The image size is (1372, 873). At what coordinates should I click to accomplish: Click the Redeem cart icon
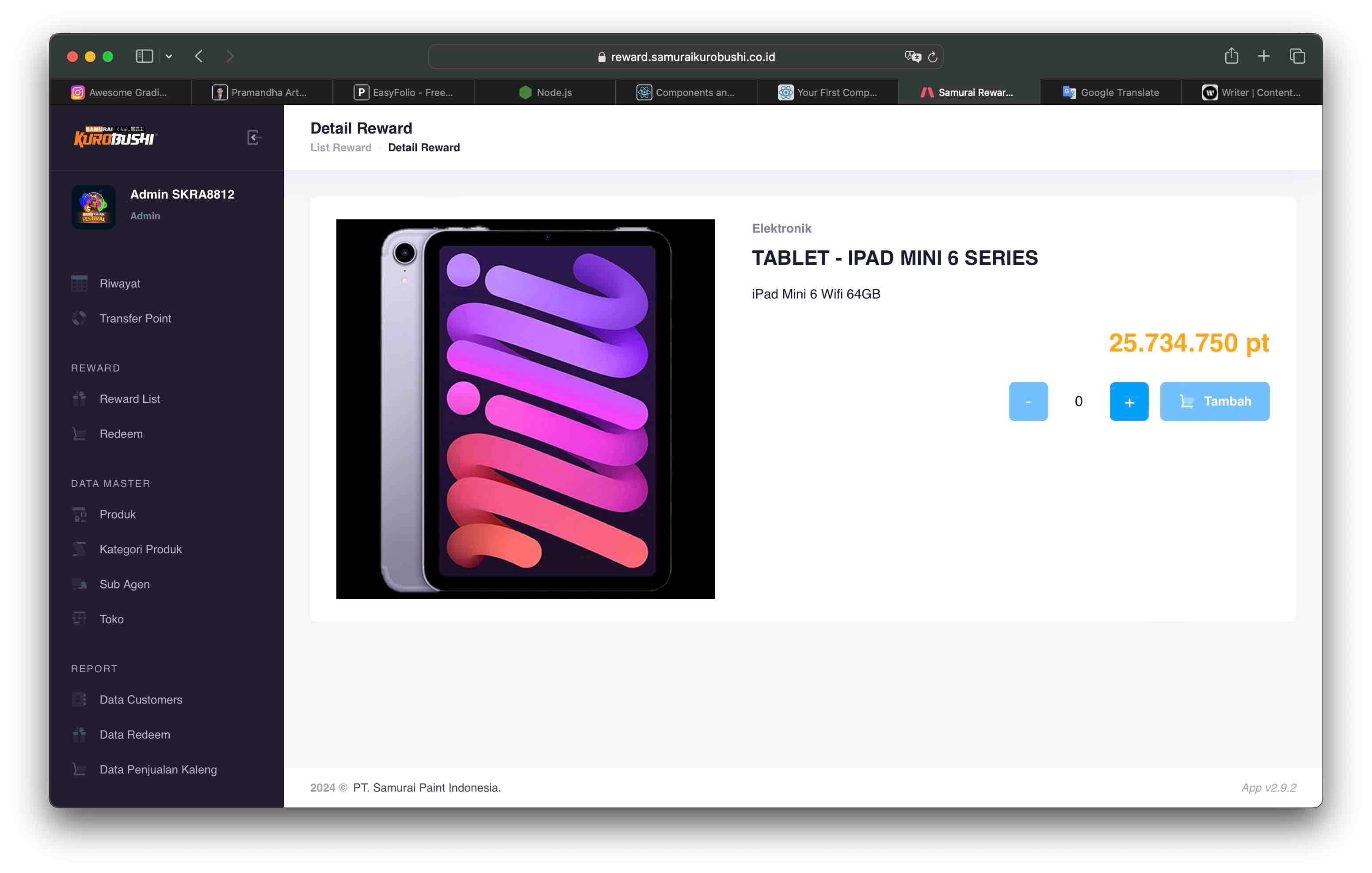(x=79, y=434)
